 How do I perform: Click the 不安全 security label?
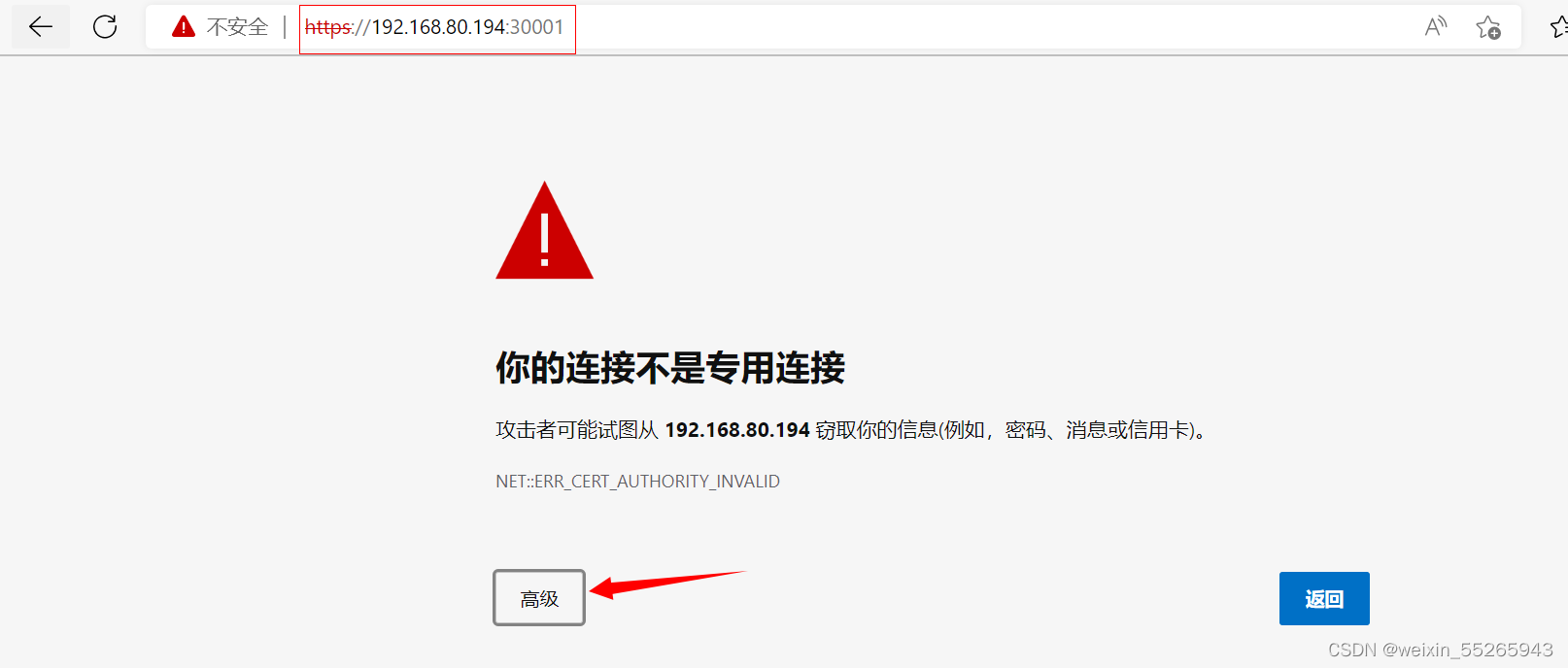[x=237, y=27]
